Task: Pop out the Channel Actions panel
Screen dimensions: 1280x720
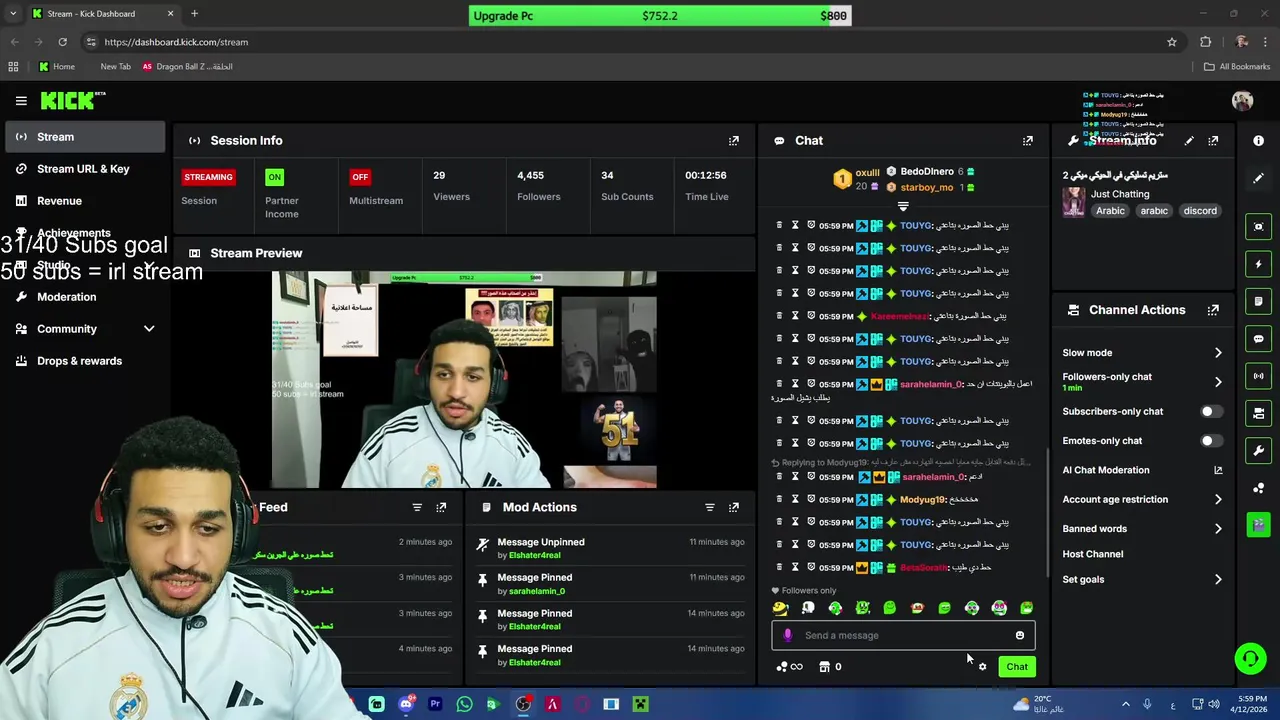Action: point(1213,310)
